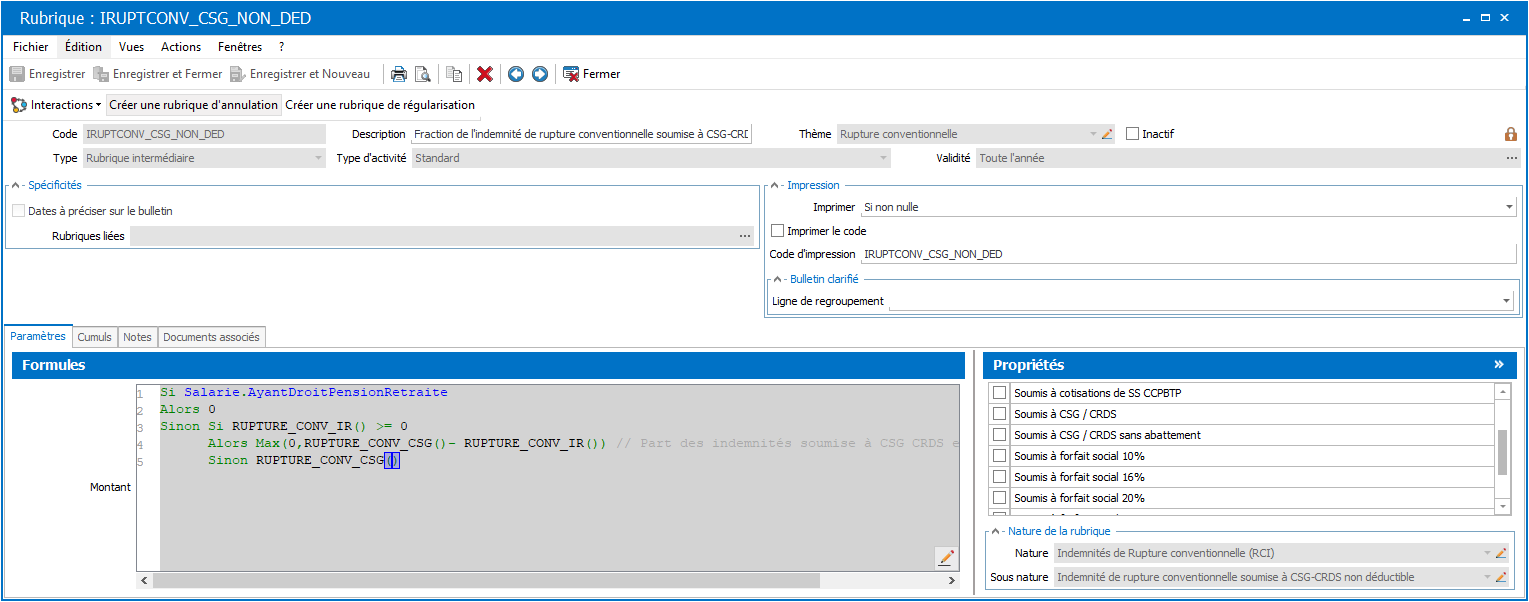Check Soumis à cotisations de SS CCPBTP
Viewport: 1529px width, 602px height.
point(999,393)
